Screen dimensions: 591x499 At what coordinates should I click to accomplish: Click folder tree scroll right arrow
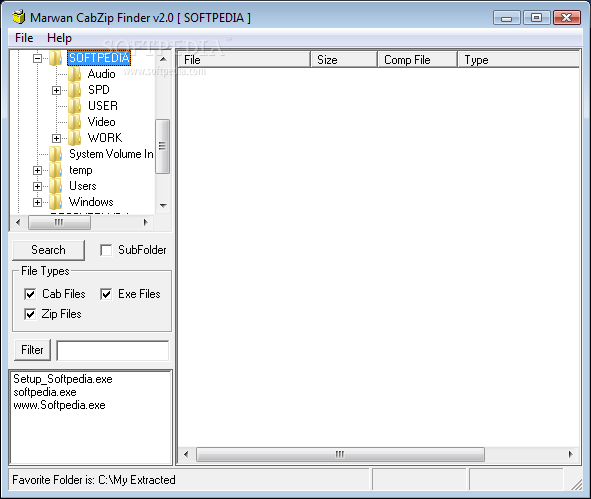(x=146, y=222)
